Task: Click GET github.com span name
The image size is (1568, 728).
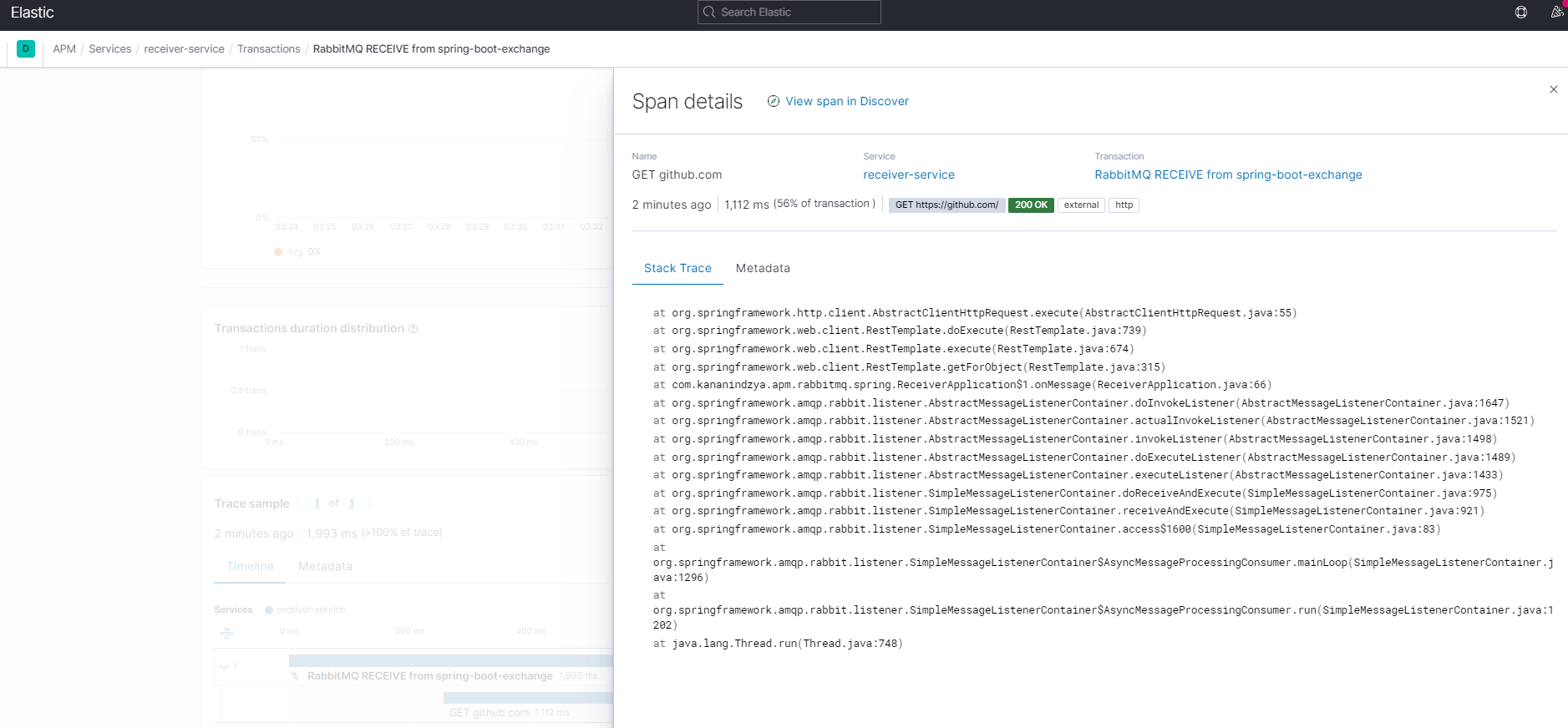Action: [x=677, y=174]
